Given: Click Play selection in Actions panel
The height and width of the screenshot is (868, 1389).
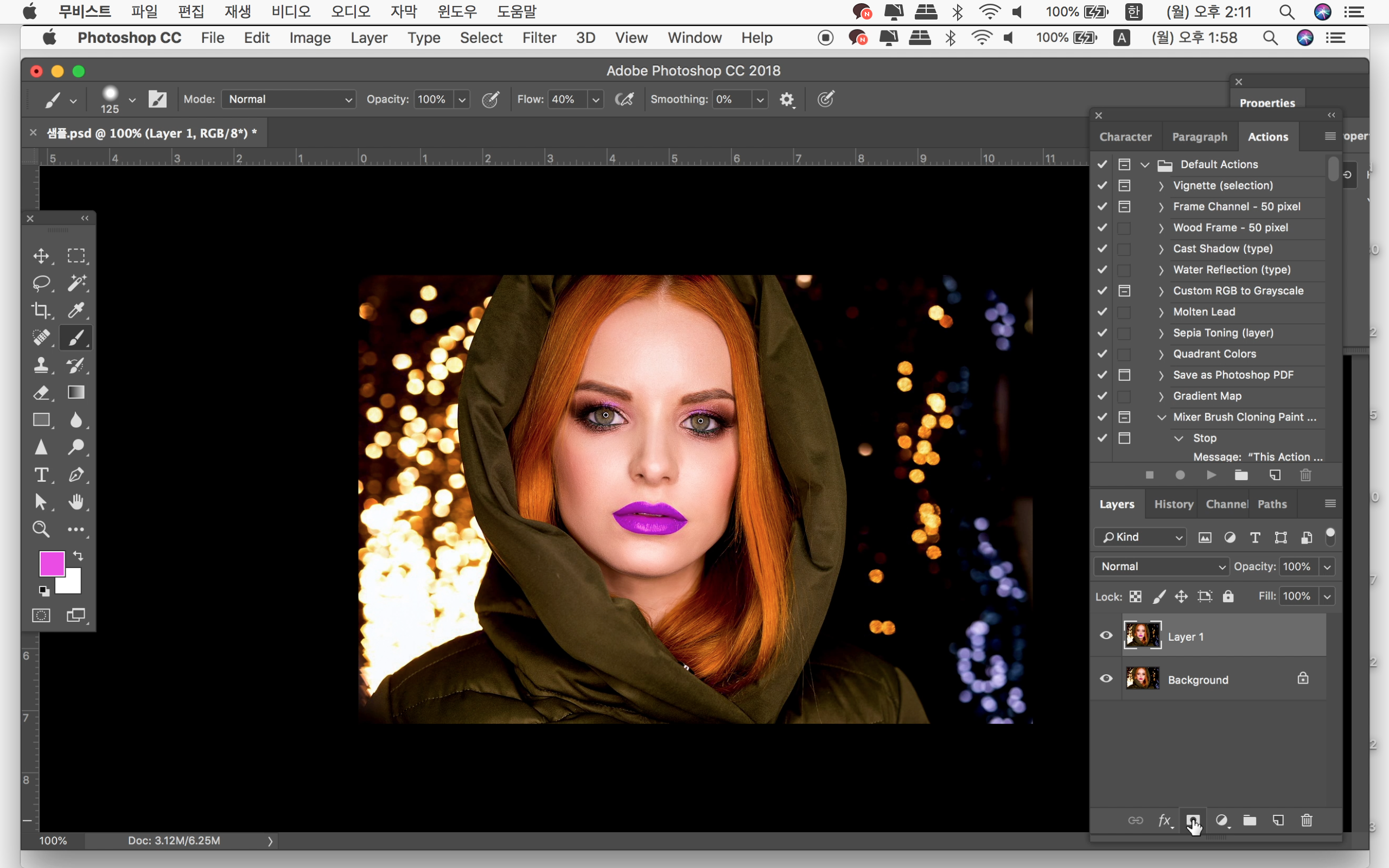Looking at the screenshot, I should click(x=1211, y=475).
